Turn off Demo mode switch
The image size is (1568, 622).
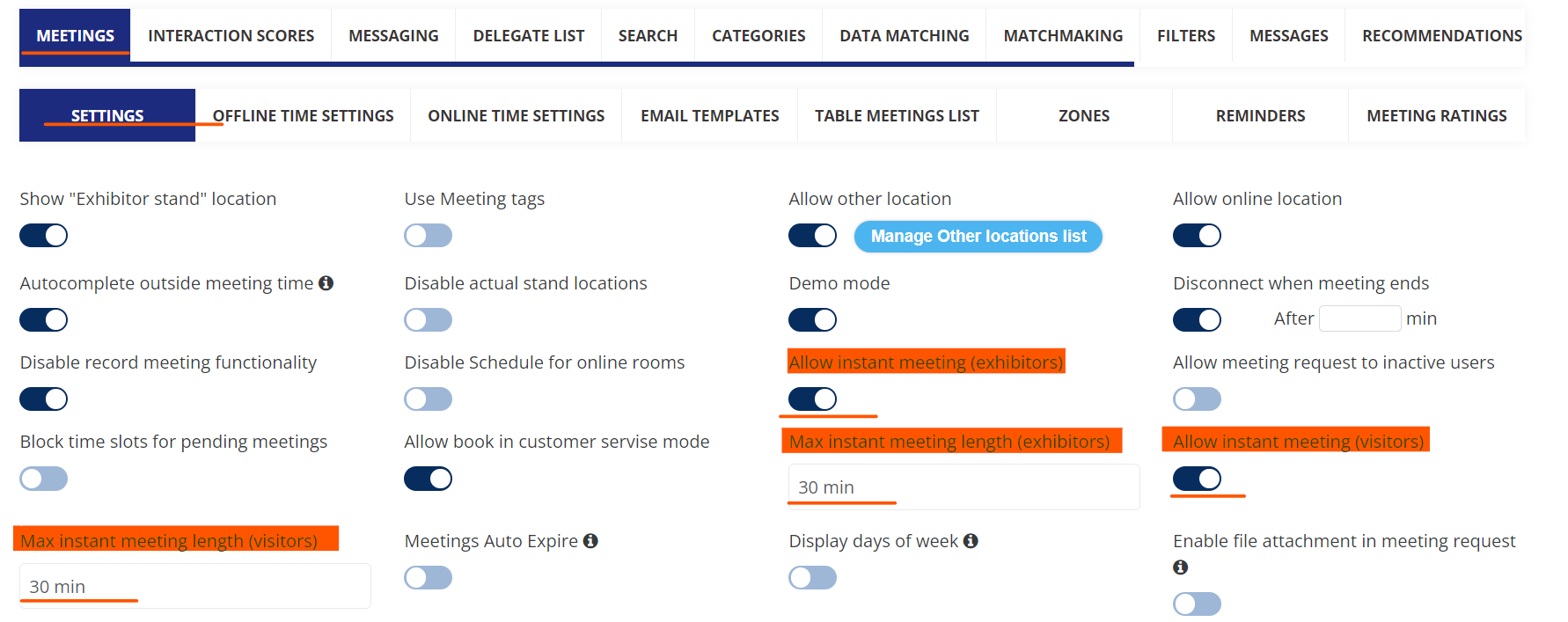tap(812, 320)
